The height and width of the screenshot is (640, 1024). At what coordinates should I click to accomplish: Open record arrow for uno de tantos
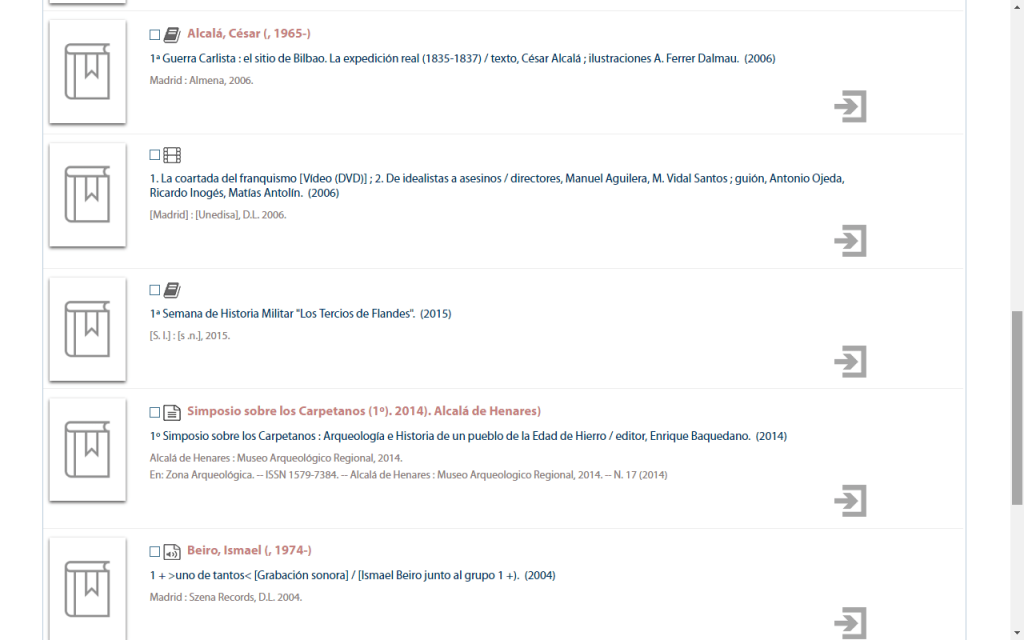(850, 621)
